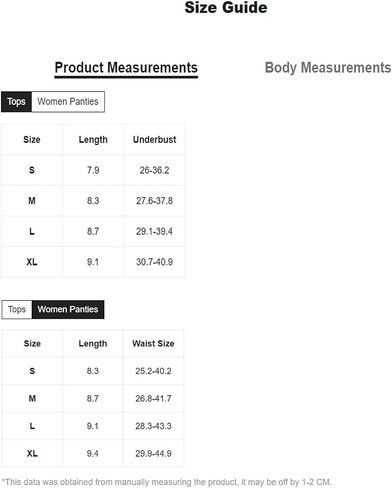Select the 29.9-44.9 waist size value

pyautogui.click(x=153, y=454)
